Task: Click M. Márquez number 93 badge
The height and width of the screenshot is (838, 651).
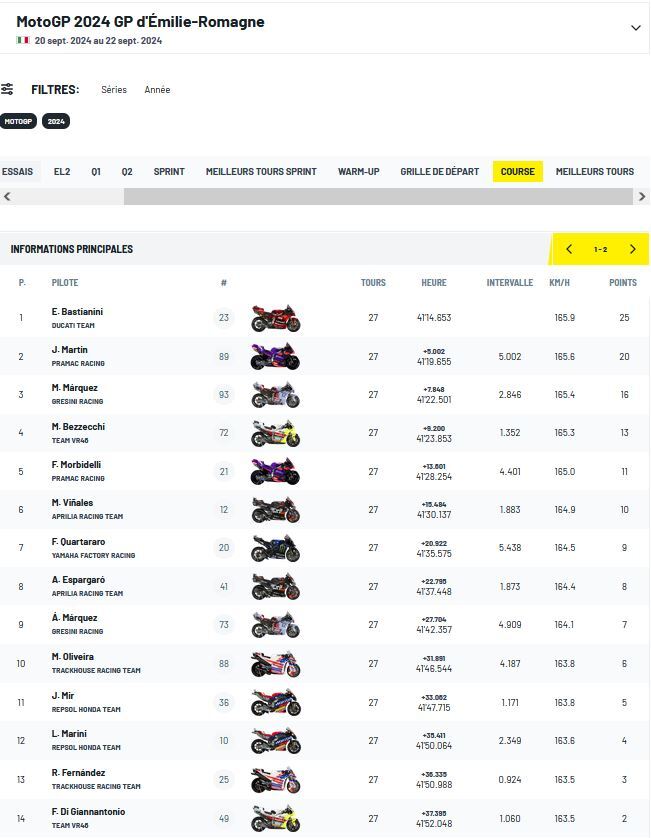Action: (x=224, y=395)
